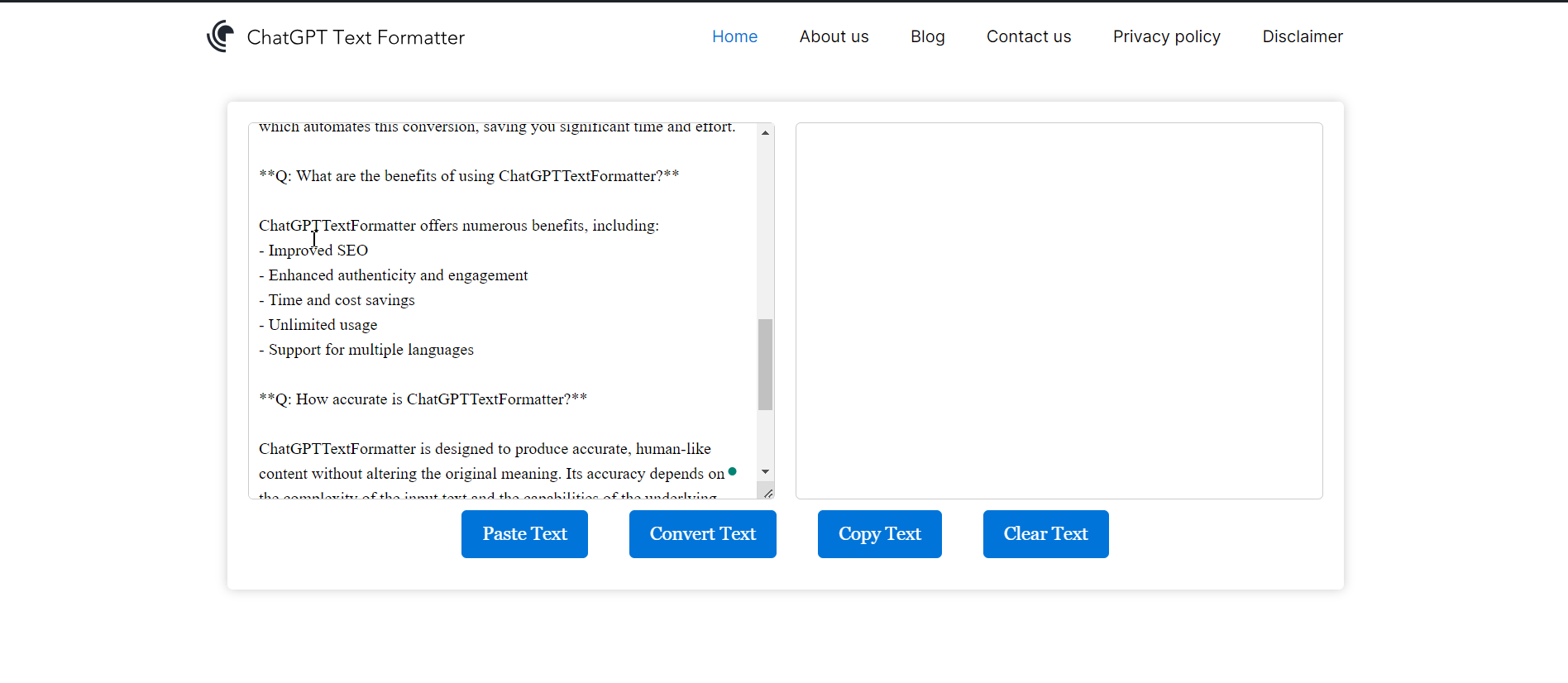Click inside the empty output text box
The image size is (1568, 683).
1059,311
